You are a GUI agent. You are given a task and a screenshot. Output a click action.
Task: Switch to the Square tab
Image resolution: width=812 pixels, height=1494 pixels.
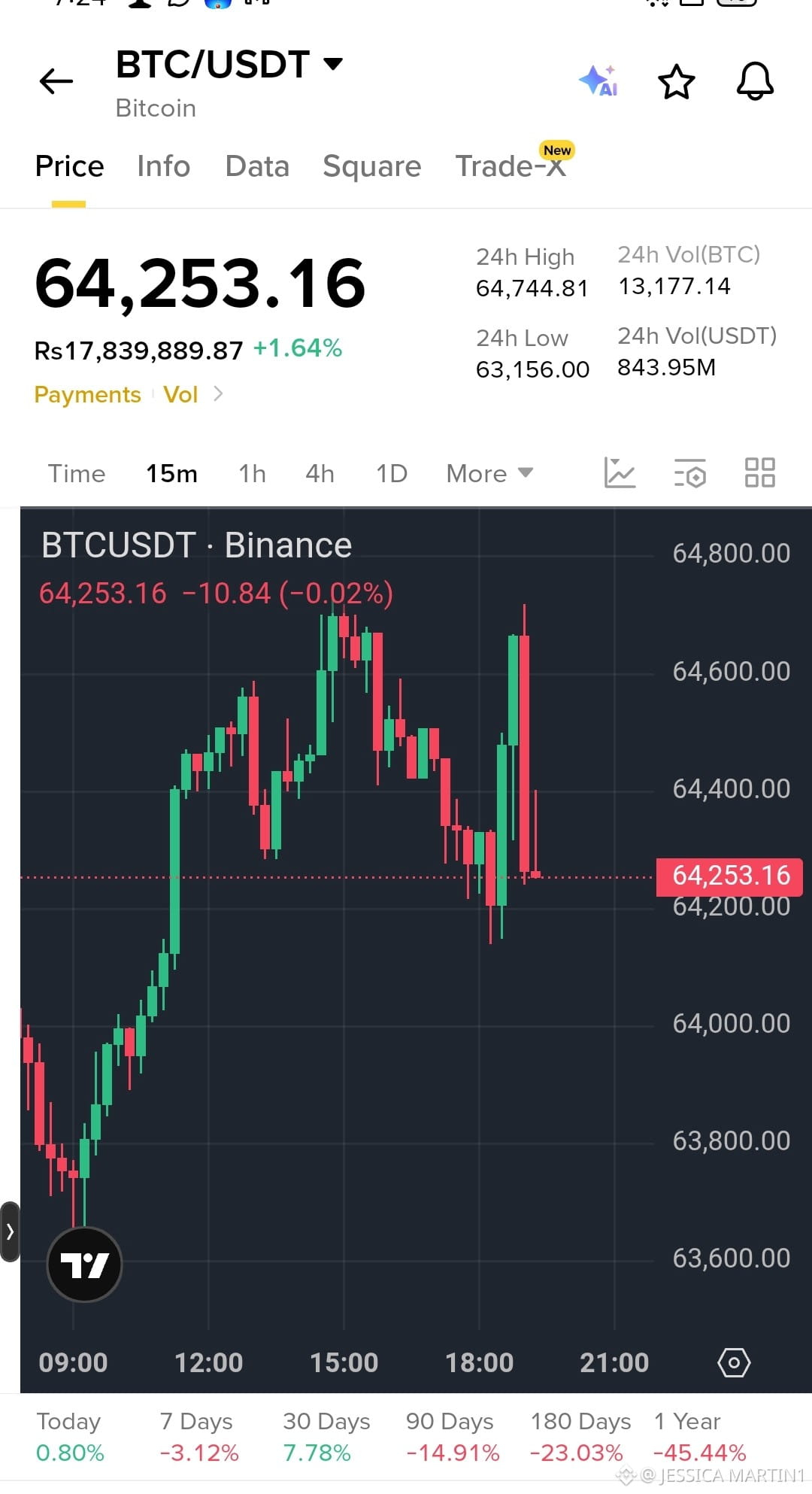[371, 166]
